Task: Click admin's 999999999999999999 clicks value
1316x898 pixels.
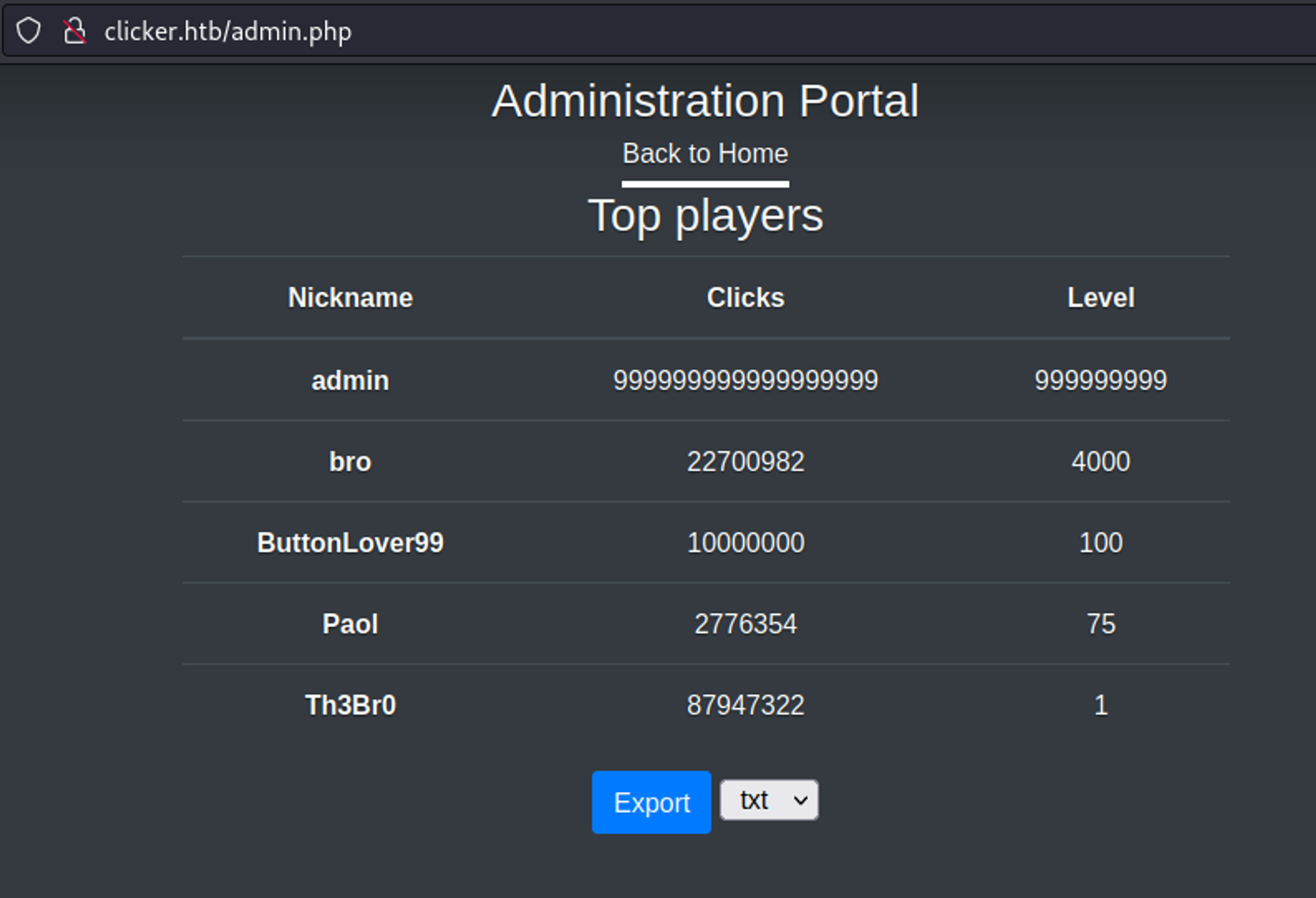Action: (745, 381)
